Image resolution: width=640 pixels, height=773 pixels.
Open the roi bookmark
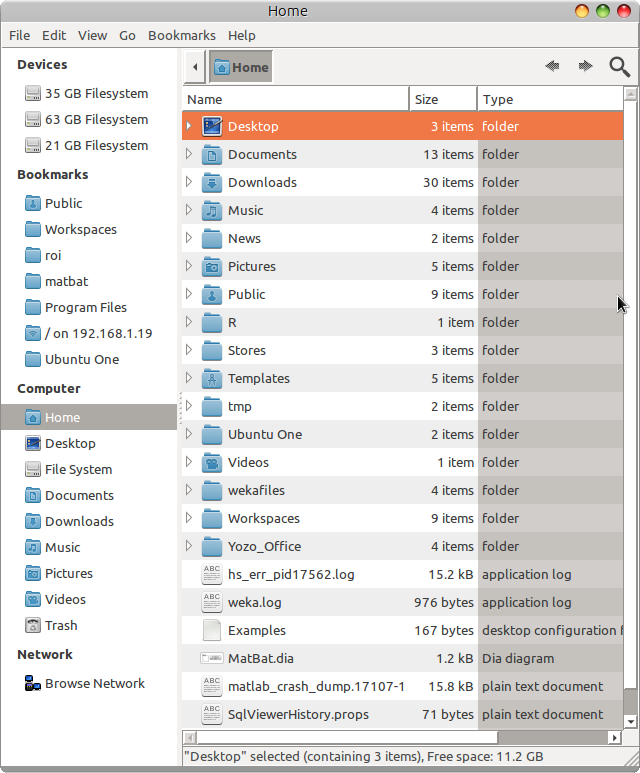pyautogui.click(x=53, y=255)
